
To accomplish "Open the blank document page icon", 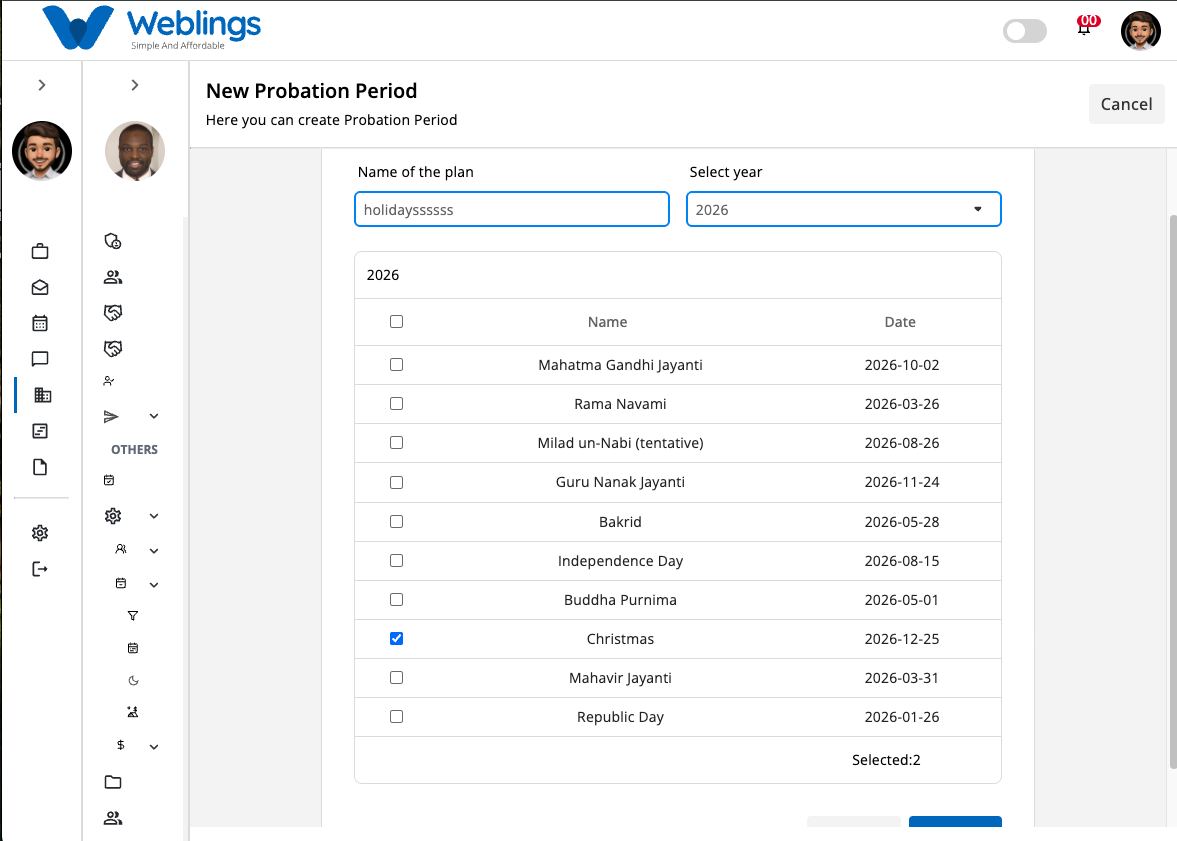I will (x=40, y=467).
